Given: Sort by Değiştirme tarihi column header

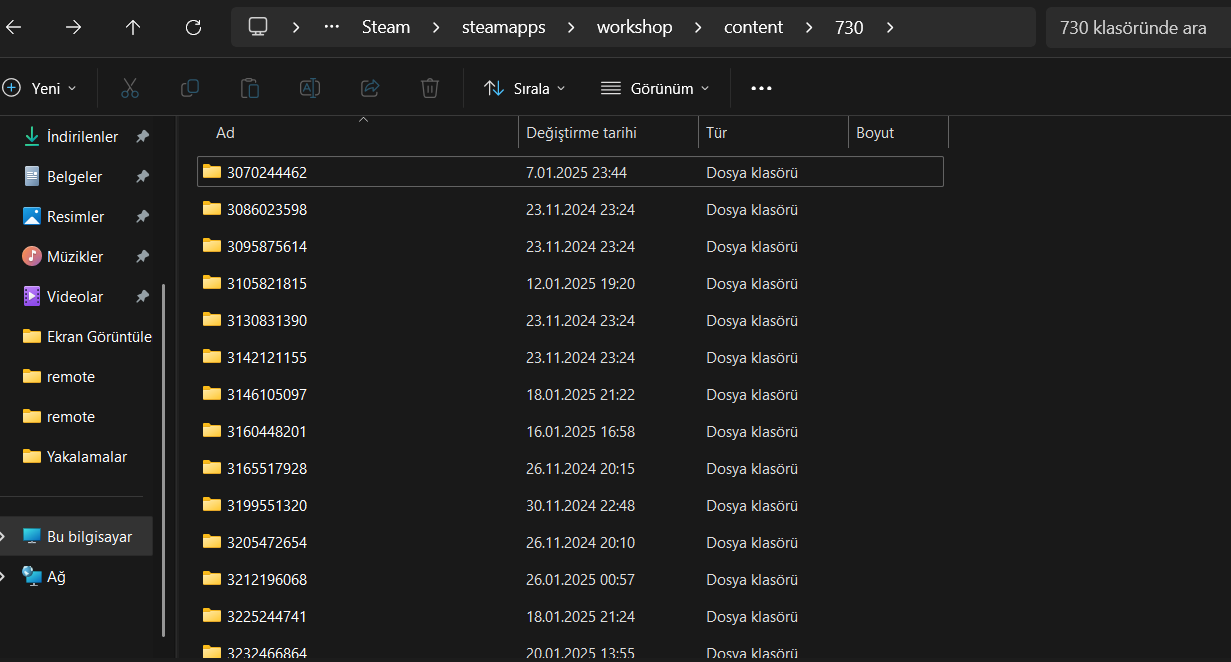Looking at the screenshot, I should (x=608, y=133).
